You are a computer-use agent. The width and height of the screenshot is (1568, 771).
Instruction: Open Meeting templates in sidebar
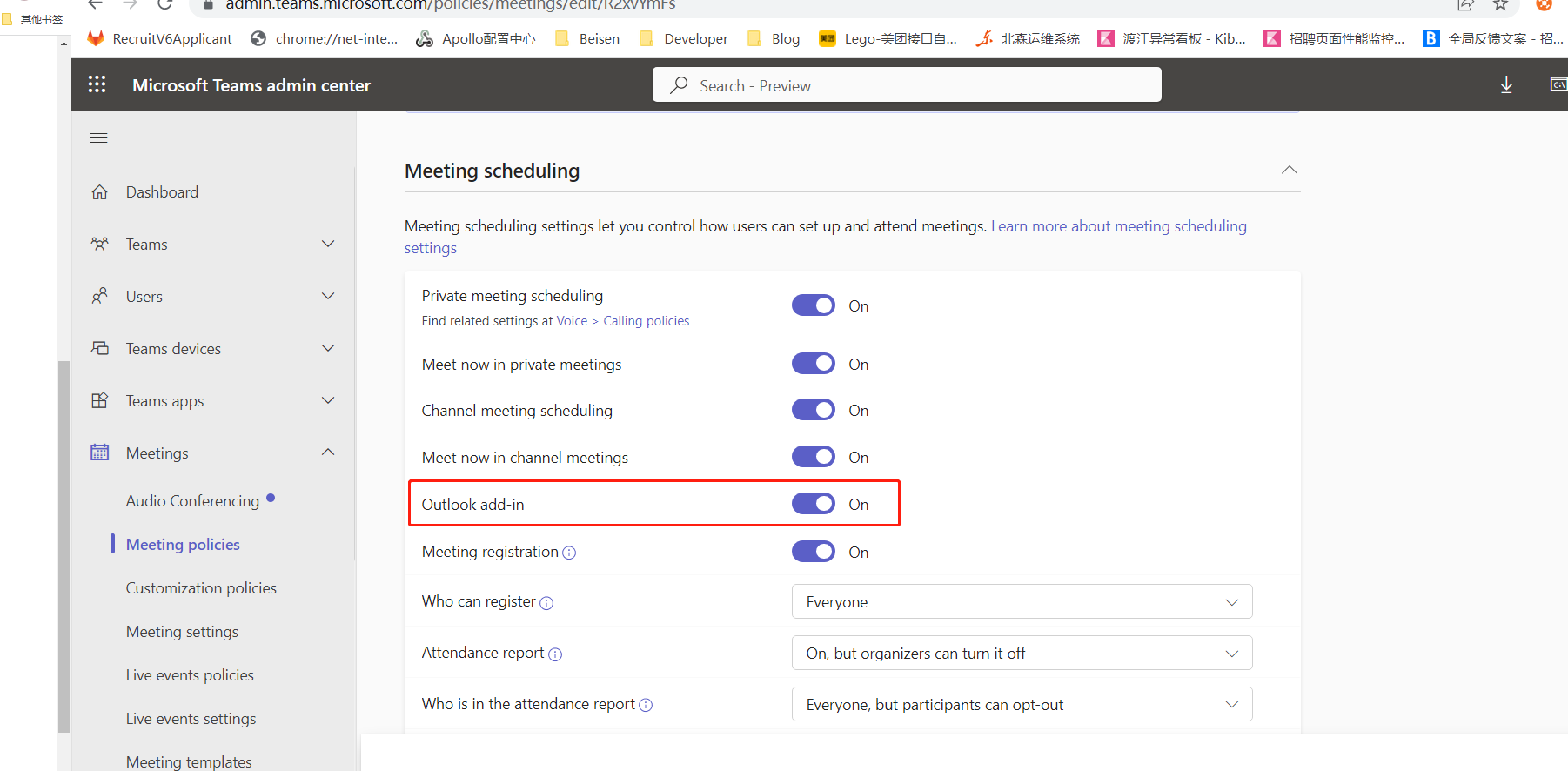click(189, 761)
